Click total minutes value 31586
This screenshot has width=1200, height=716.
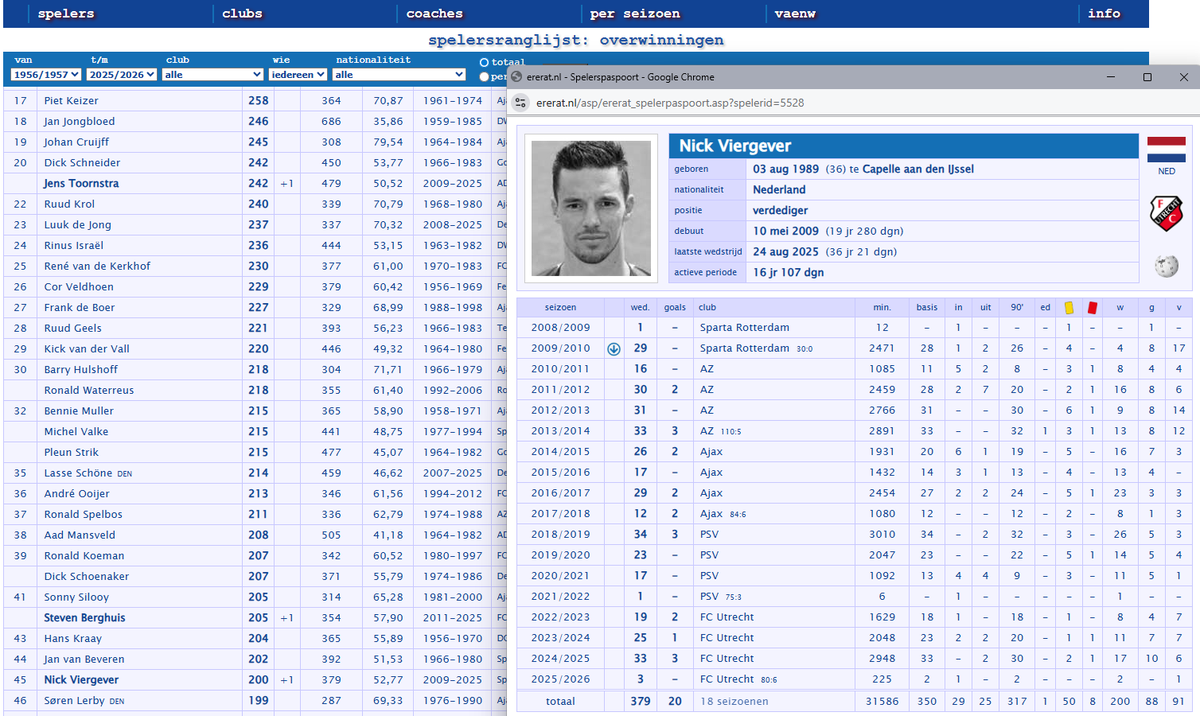[881, 702]
